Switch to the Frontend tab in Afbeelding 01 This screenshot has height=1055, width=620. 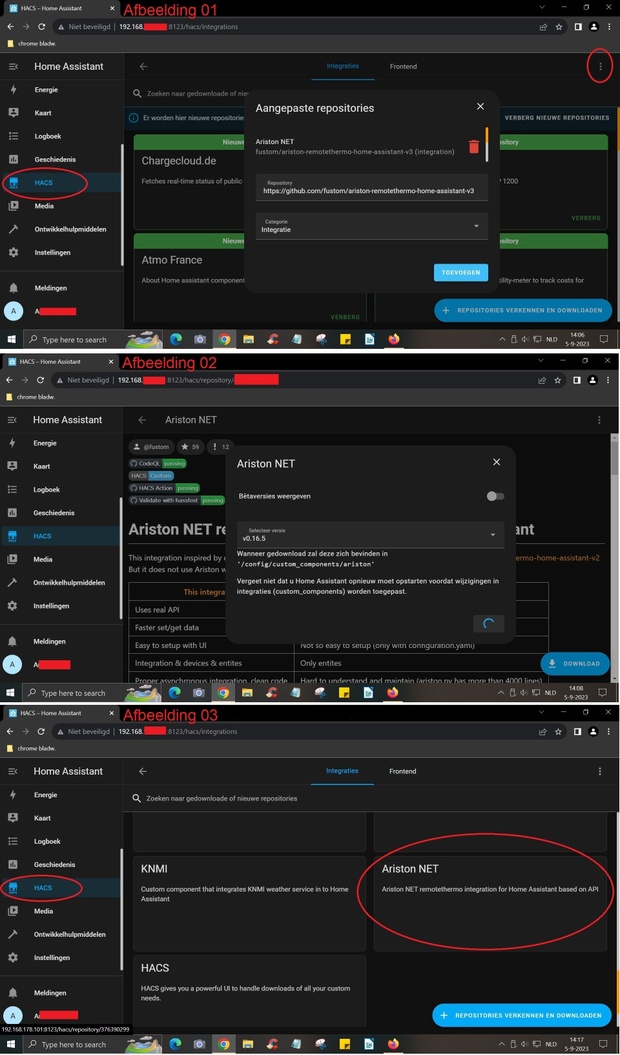tap(403, 67)
